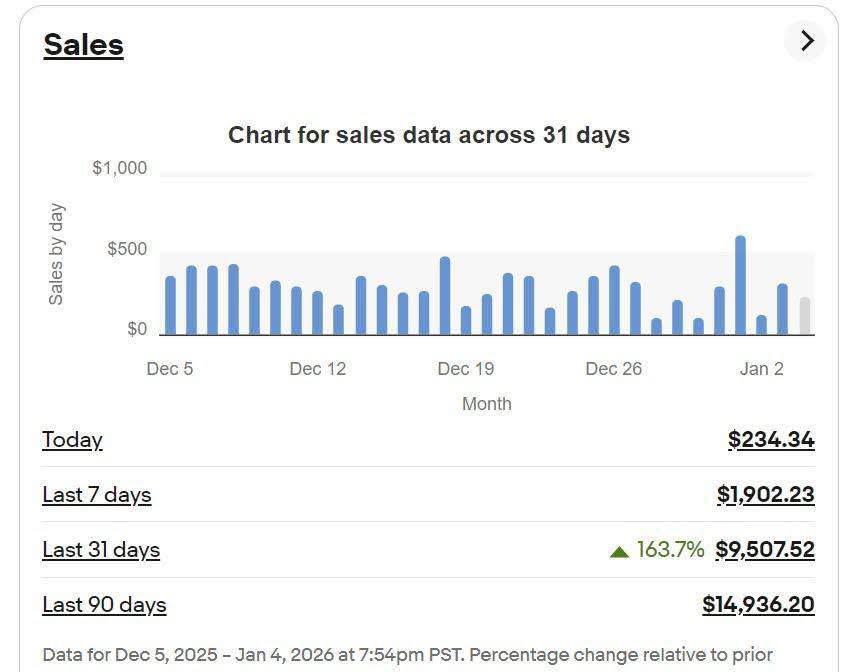
Task: Click the Dec 12 axis label
Action: point(318,368)
